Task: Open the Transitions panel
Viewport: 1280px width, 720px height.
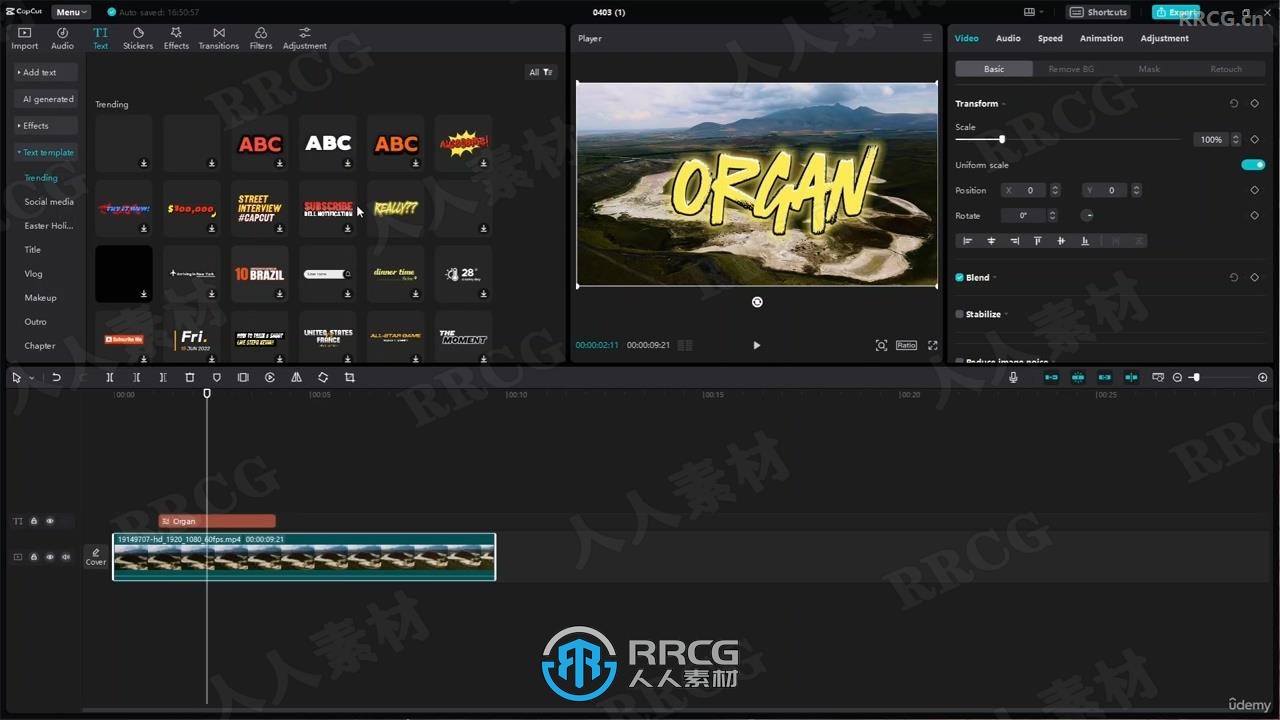Action: (219, 39)
